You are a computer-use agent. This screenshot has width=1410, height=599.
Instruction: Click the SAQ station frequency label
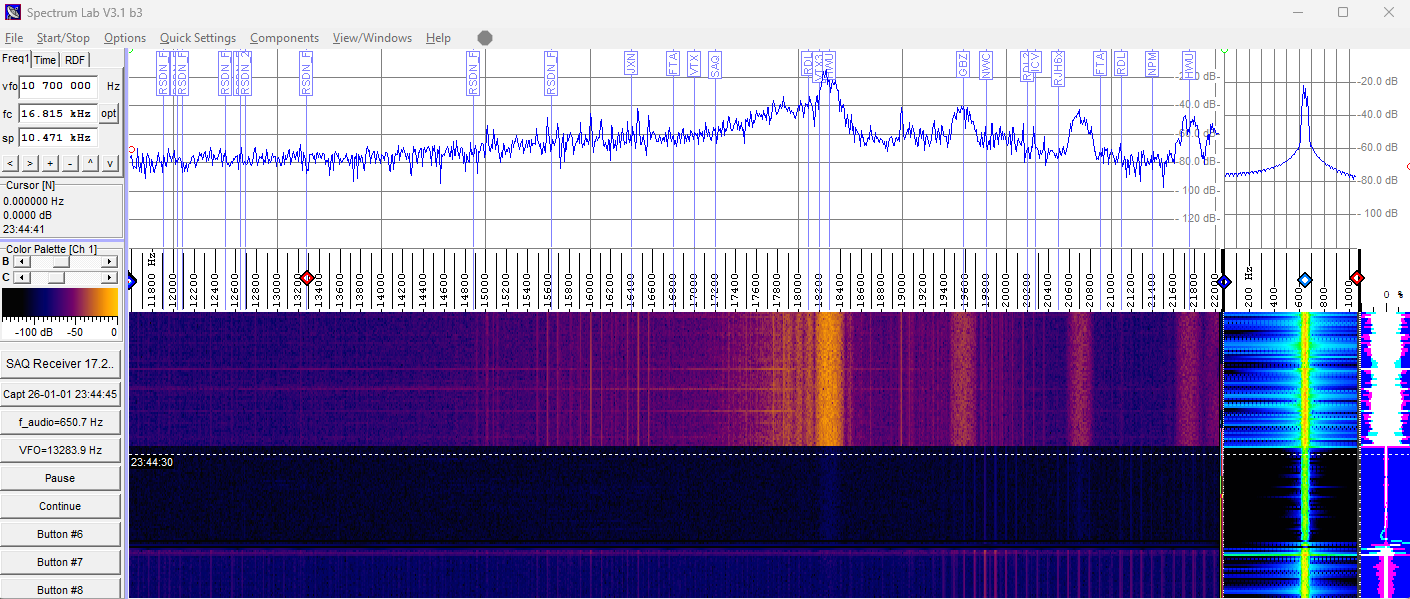point(714,65)
